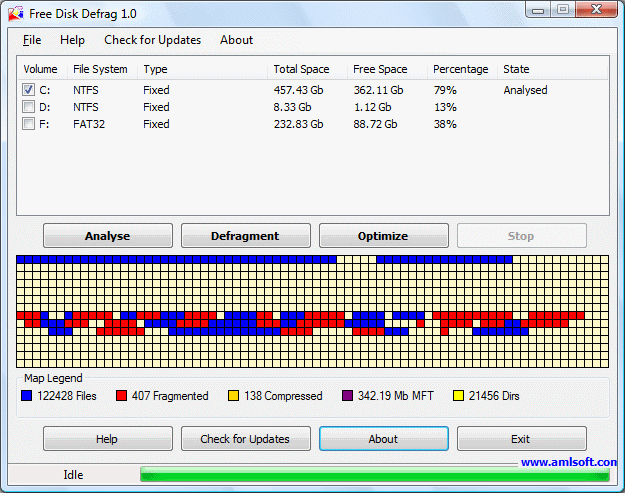
Task: Check the D: volume checkbox
Action: point(28,107)
